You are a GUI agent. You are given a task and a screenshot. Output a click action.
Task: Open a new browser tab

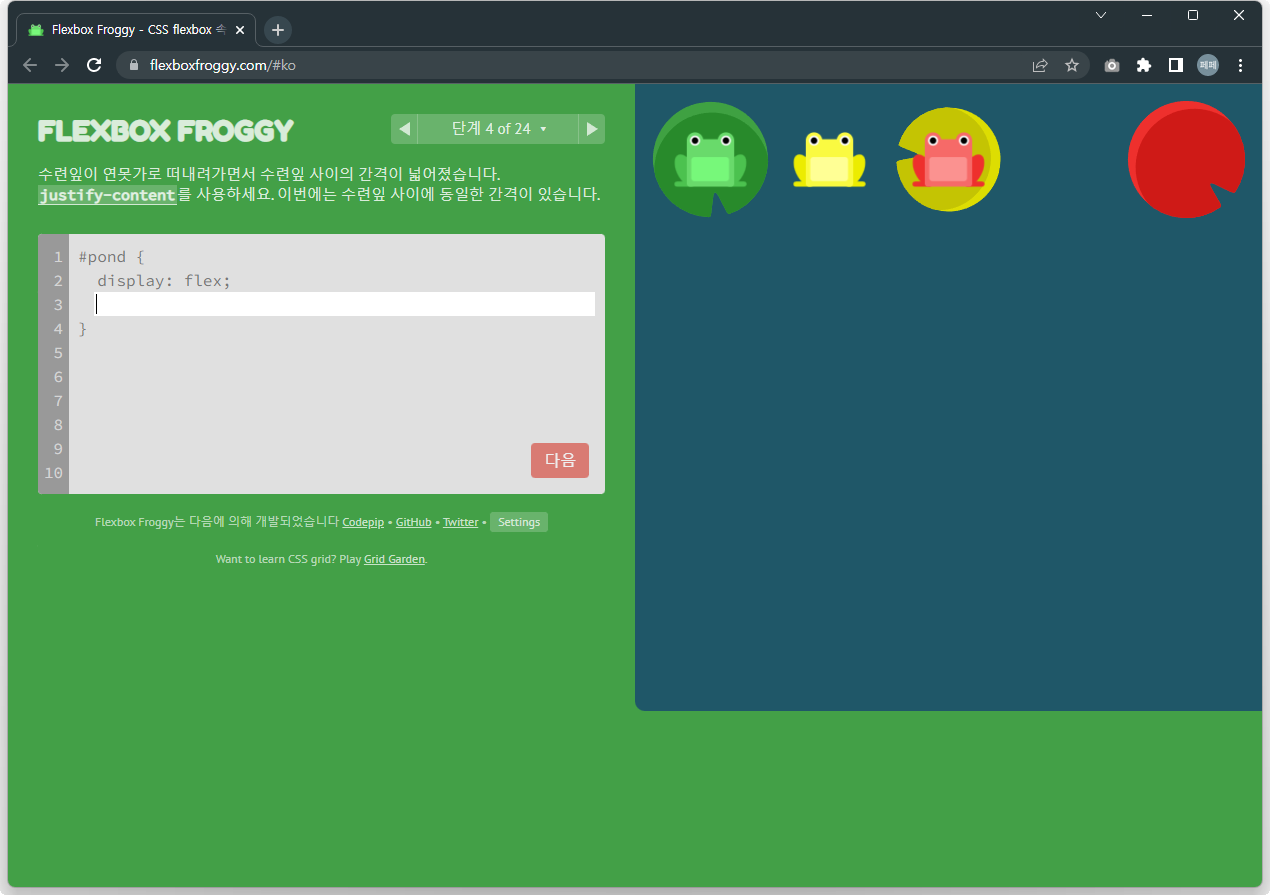tap(278, 30)
